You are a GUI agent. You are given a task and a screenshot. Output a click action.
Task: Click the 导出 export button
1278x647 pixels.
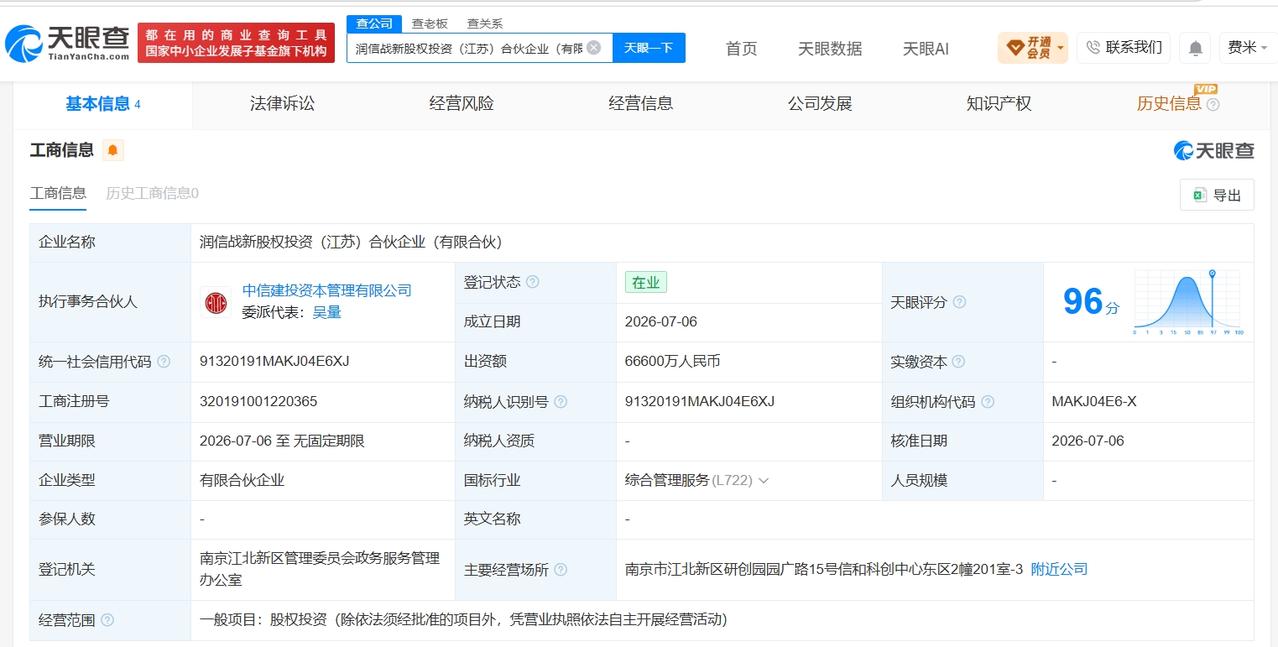click(1217, 195)
